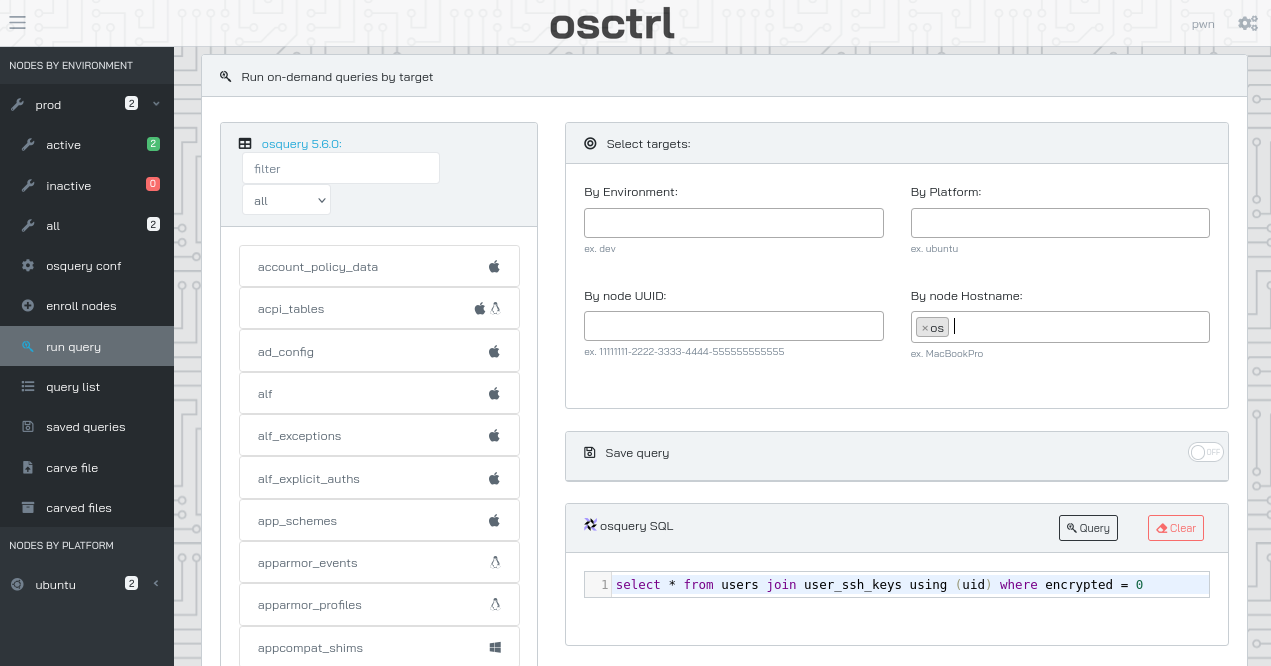Click into the osquery SQL editor line
Viewport: 1271px width, 666px height.
910,585
